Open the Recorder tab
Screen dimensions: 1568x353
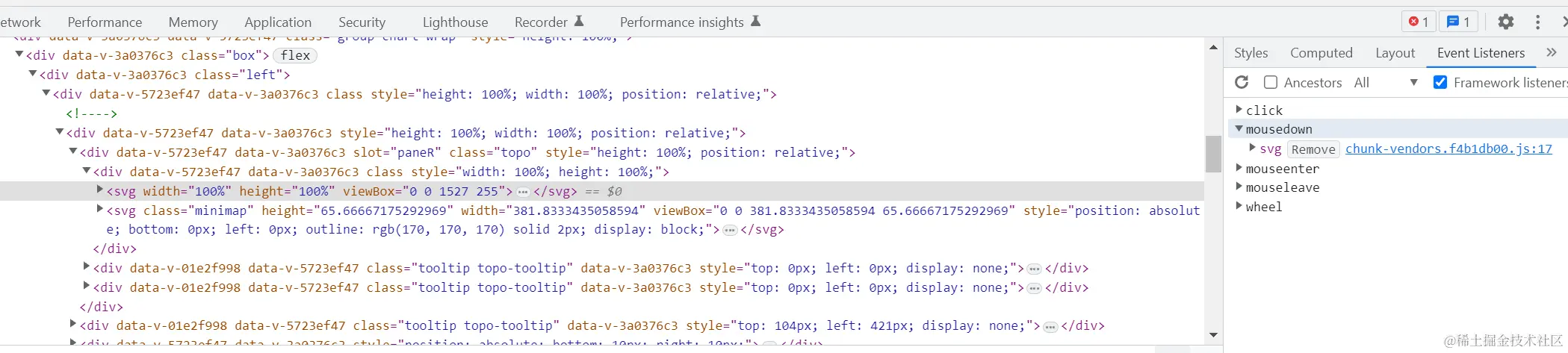click(x=549, y=22)
